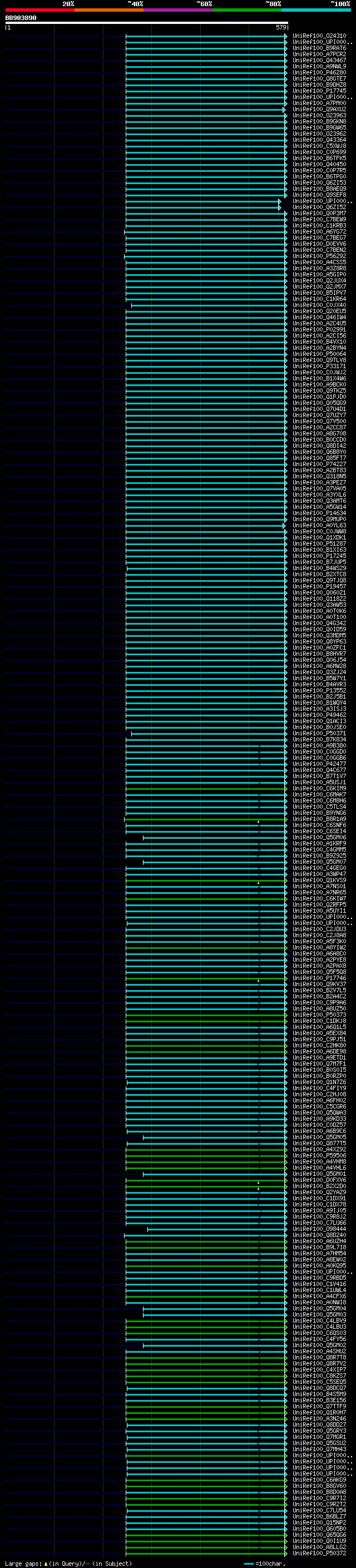Viewport: 356px width, 1568px height.
Task: Click the white query length bar ending at 579
Action: tap(147, 23)
